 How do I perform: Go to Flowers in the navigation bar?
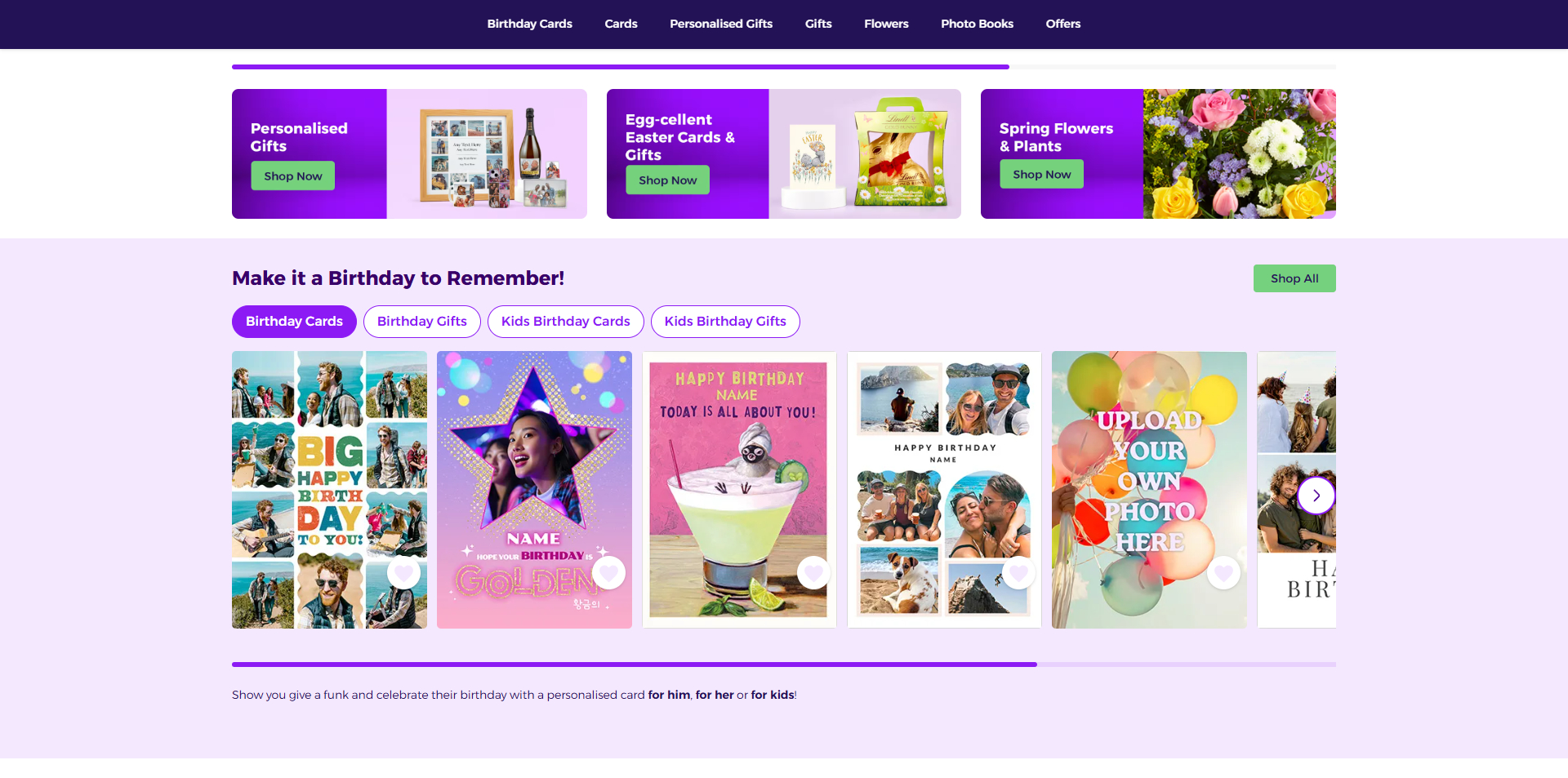click(886, 24)
